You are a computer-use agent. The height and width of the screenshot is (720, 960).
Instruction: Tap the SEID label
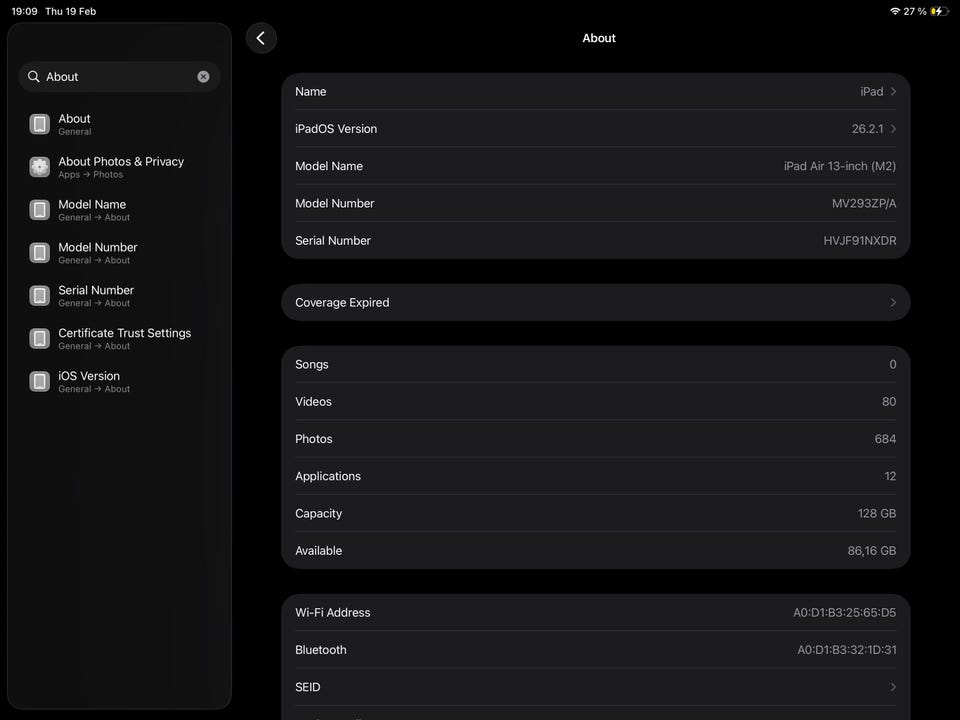[x=307, y=687]
